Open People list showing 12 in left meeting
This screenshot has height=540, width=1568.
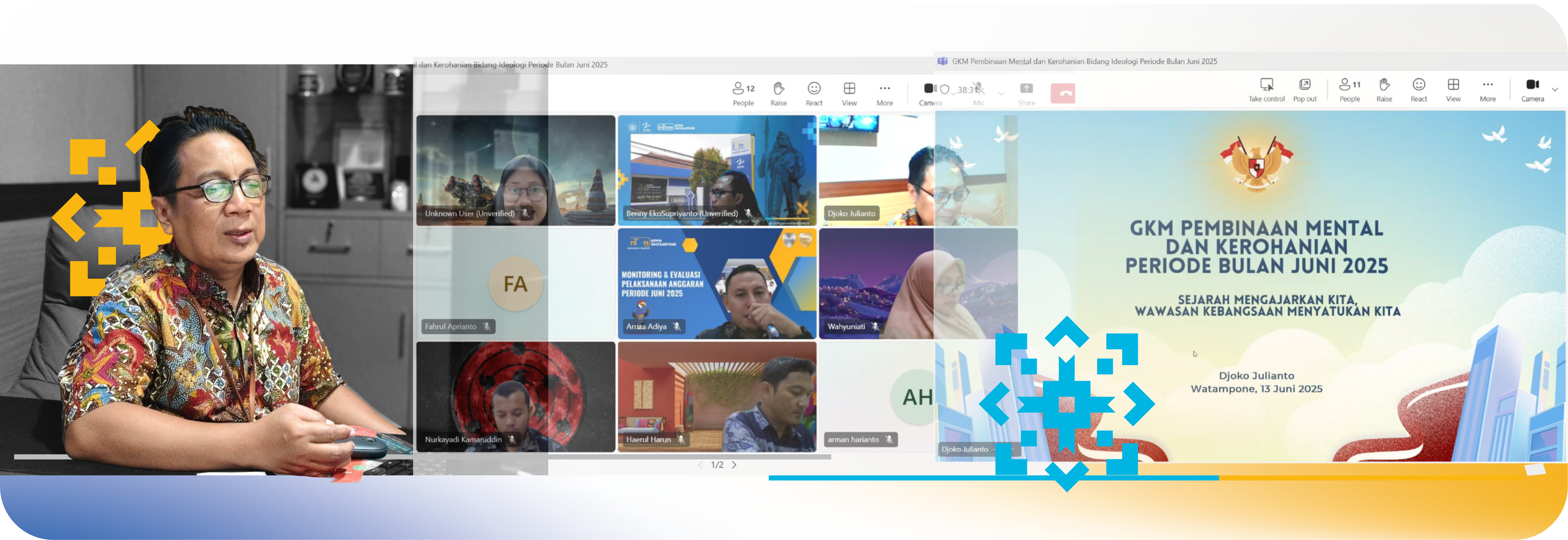[x=743, y=94]
